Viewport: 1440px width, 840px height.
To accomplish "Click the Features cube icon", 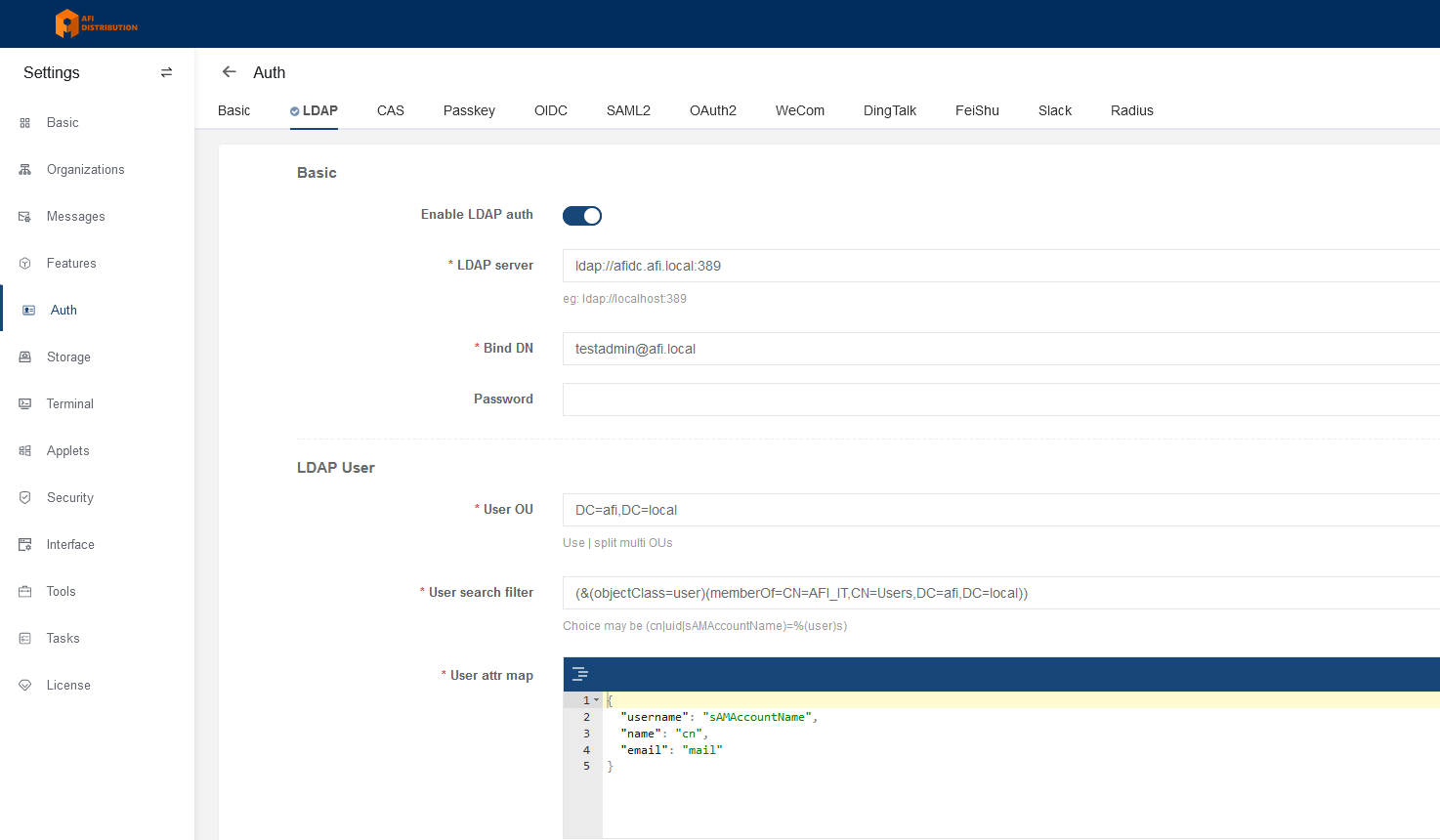I will pyautogui.click(x=25, y=264).
